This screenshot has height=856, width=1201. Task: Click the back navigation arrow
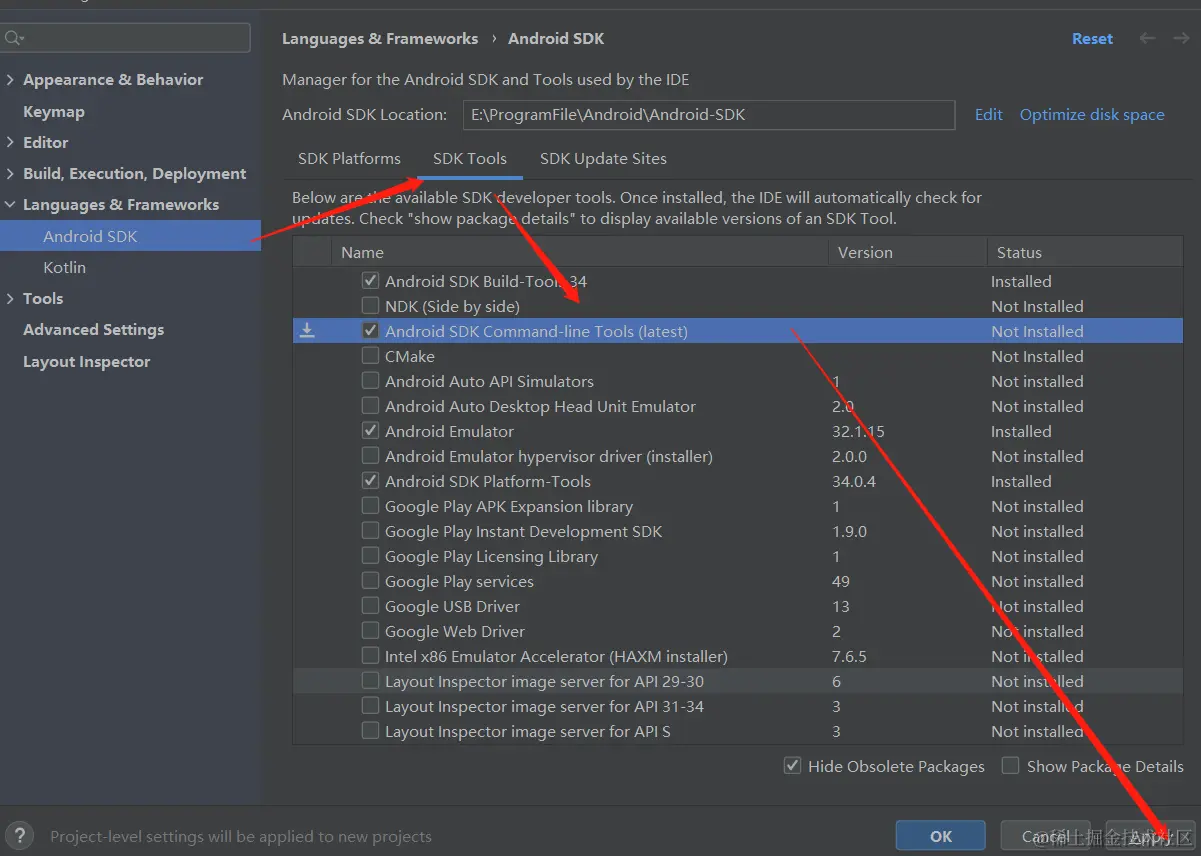coord(1147,38)
